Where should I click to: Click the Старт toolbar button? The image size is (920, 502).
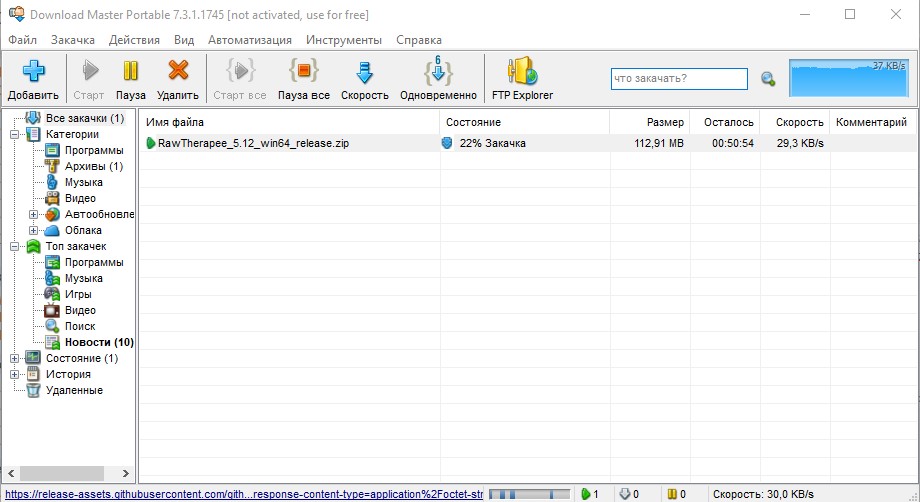[x=89, y=79]
